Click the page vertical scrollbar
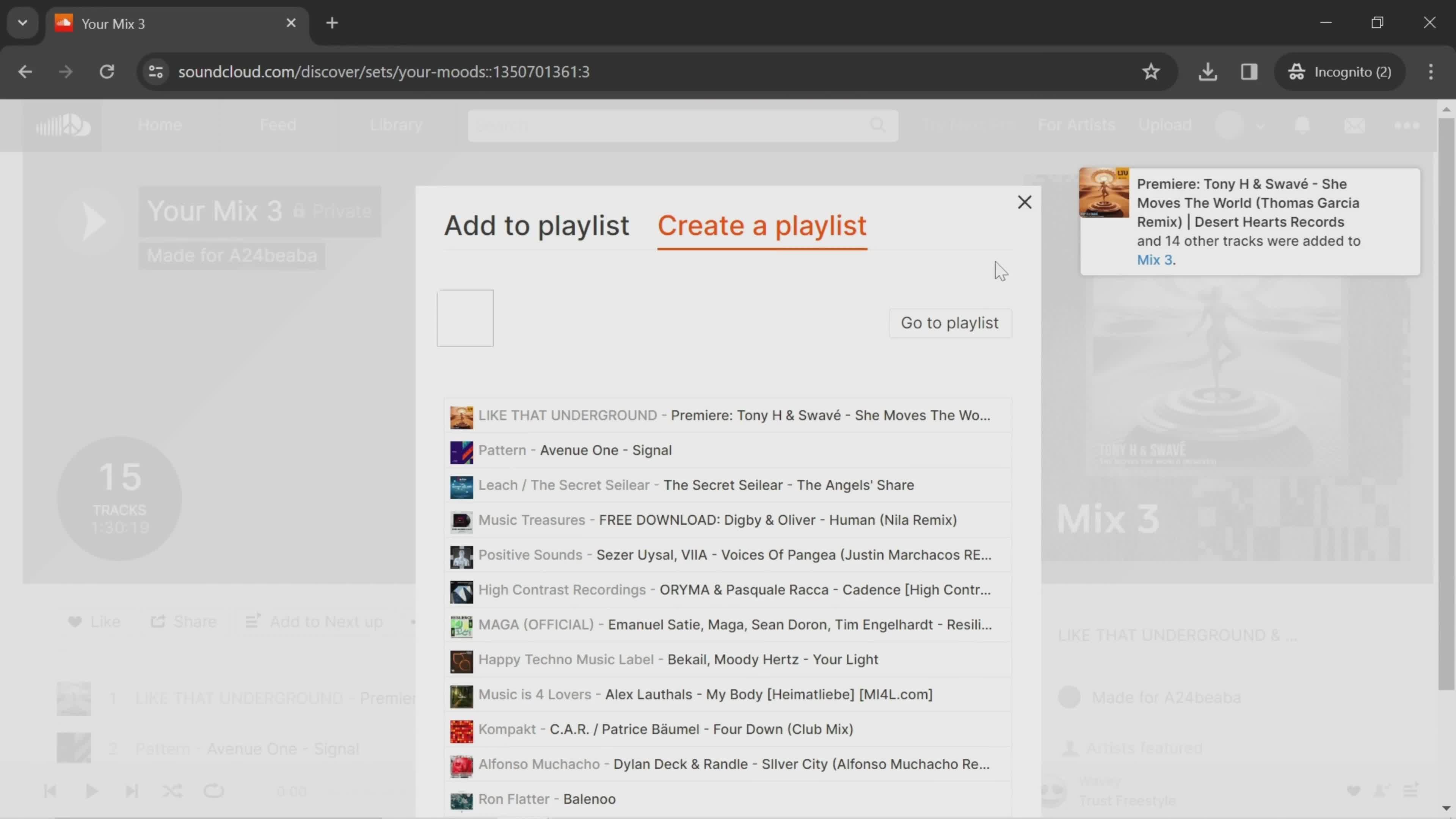This screenshot has width=1456, height=819. [x=1446, y=404]
